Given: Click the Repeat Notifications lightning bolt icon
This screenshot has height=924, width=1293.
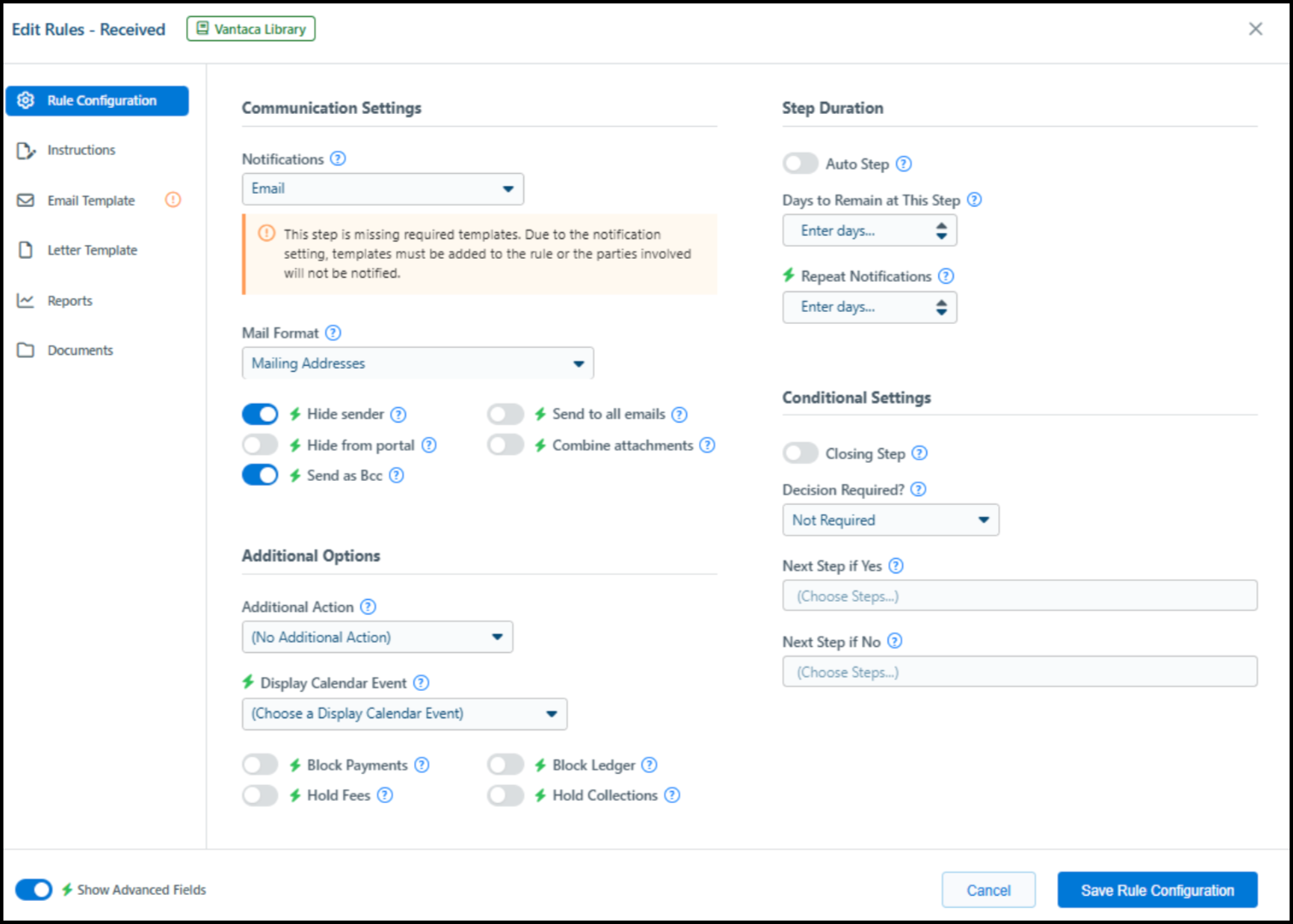Looking at the screenshot, I should click(x=788, y=275).
